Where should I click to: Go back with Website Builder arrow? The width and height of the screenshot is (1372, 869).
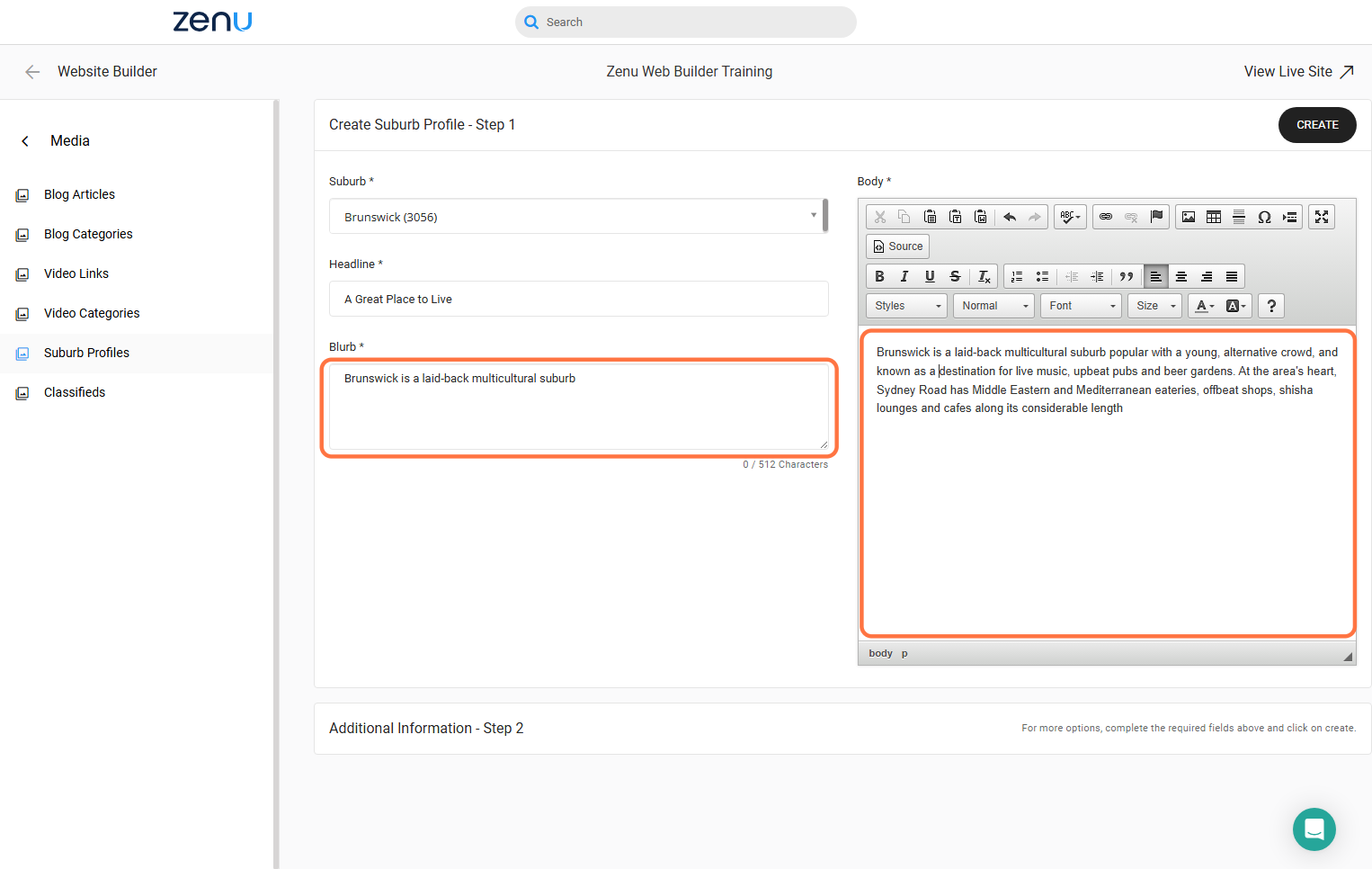click(32, 72)
